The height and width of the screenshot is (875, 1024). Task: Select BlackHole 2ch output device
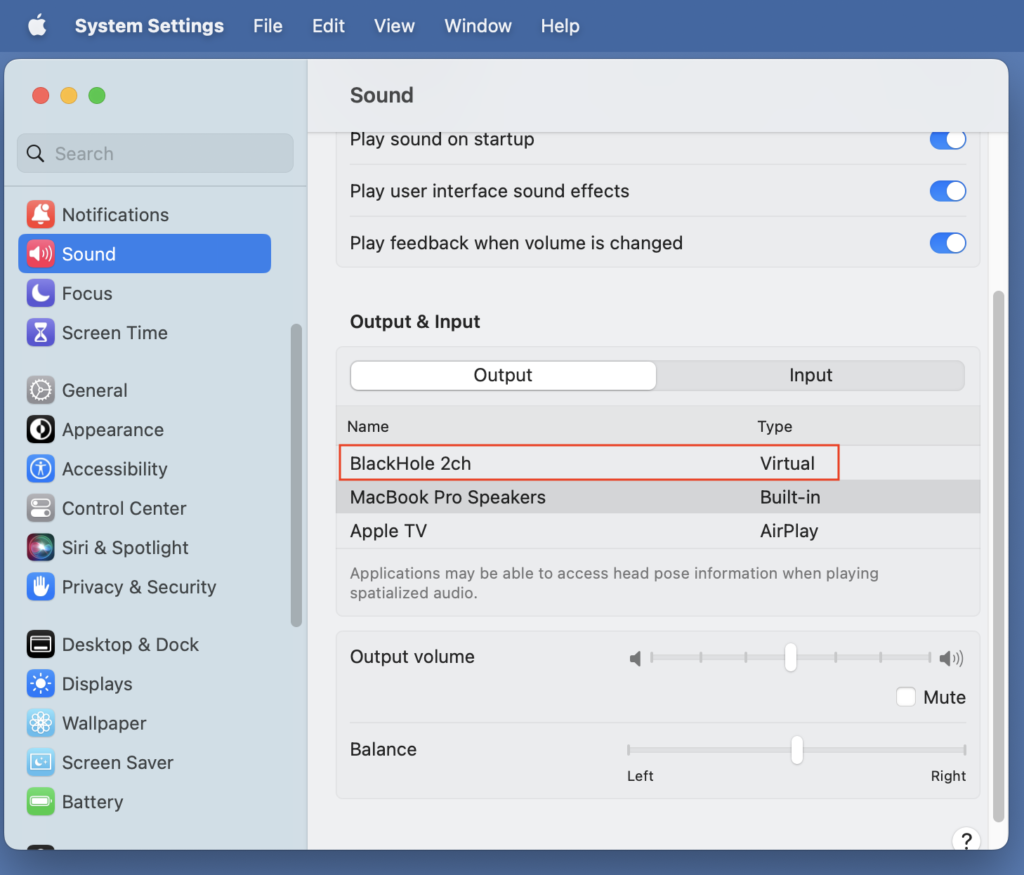(x=658, y=463)
